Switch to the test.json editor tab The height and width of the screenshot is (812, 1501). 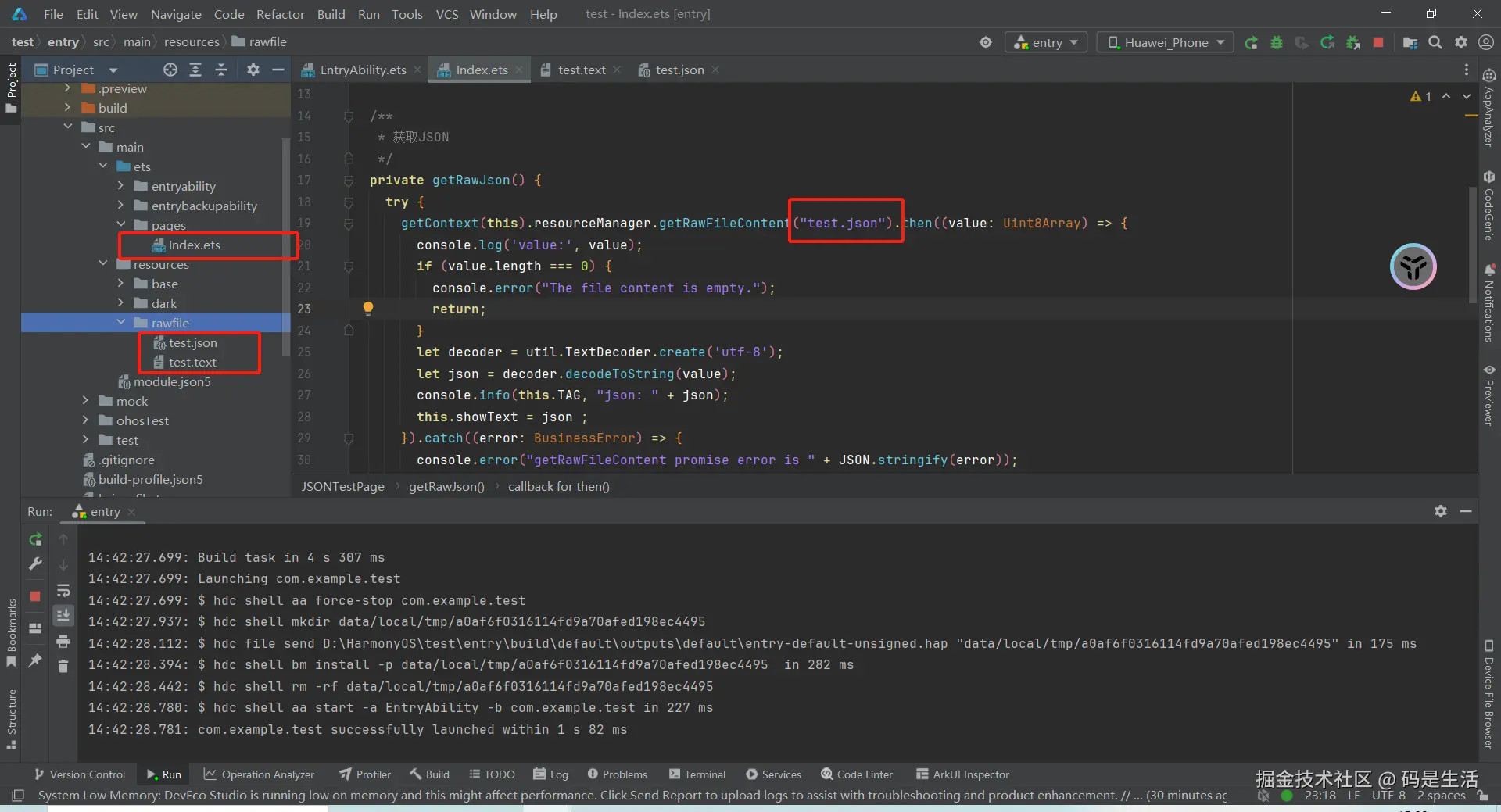point(679,70)
